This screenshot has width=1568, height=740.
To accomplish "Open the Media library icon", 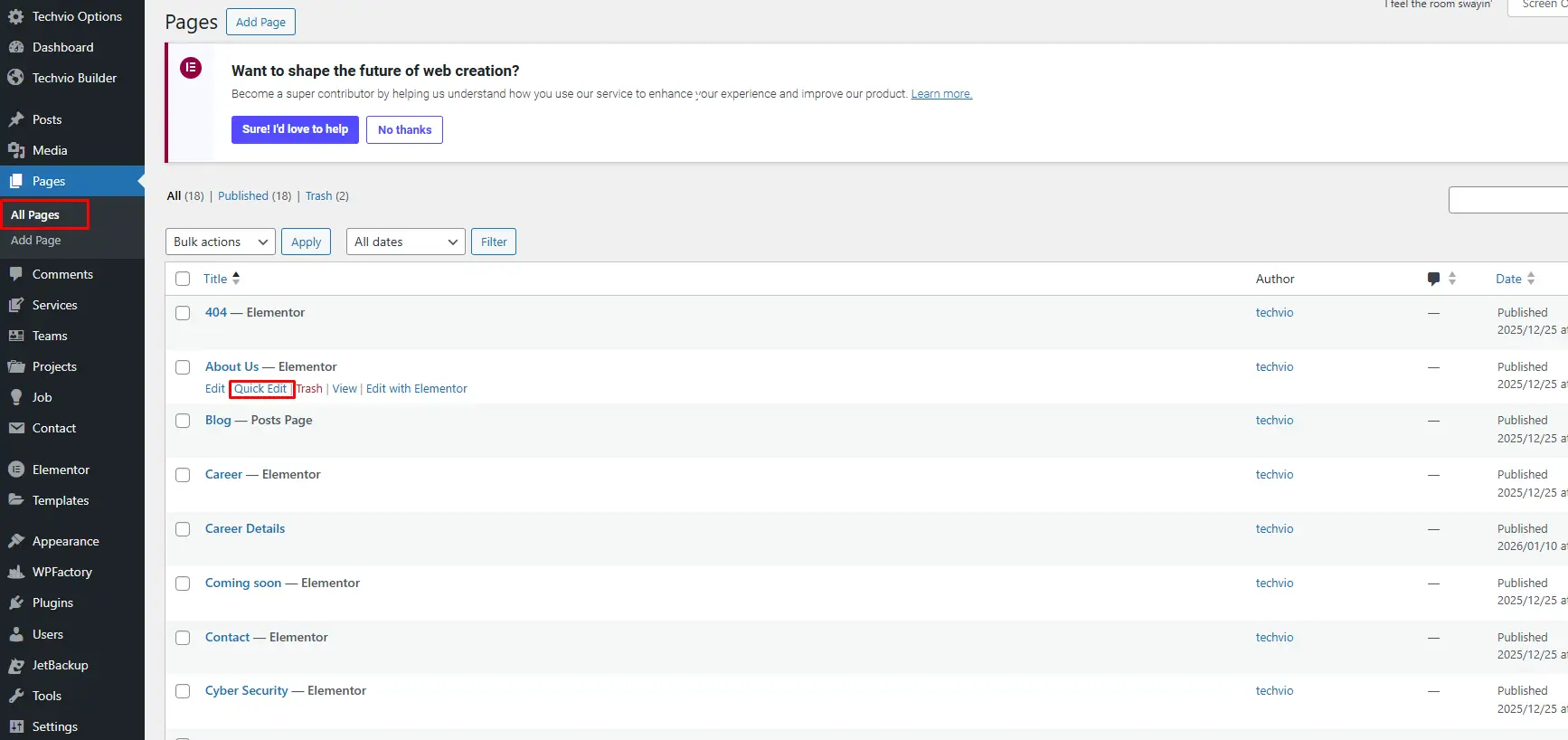I will click(15, 150).
